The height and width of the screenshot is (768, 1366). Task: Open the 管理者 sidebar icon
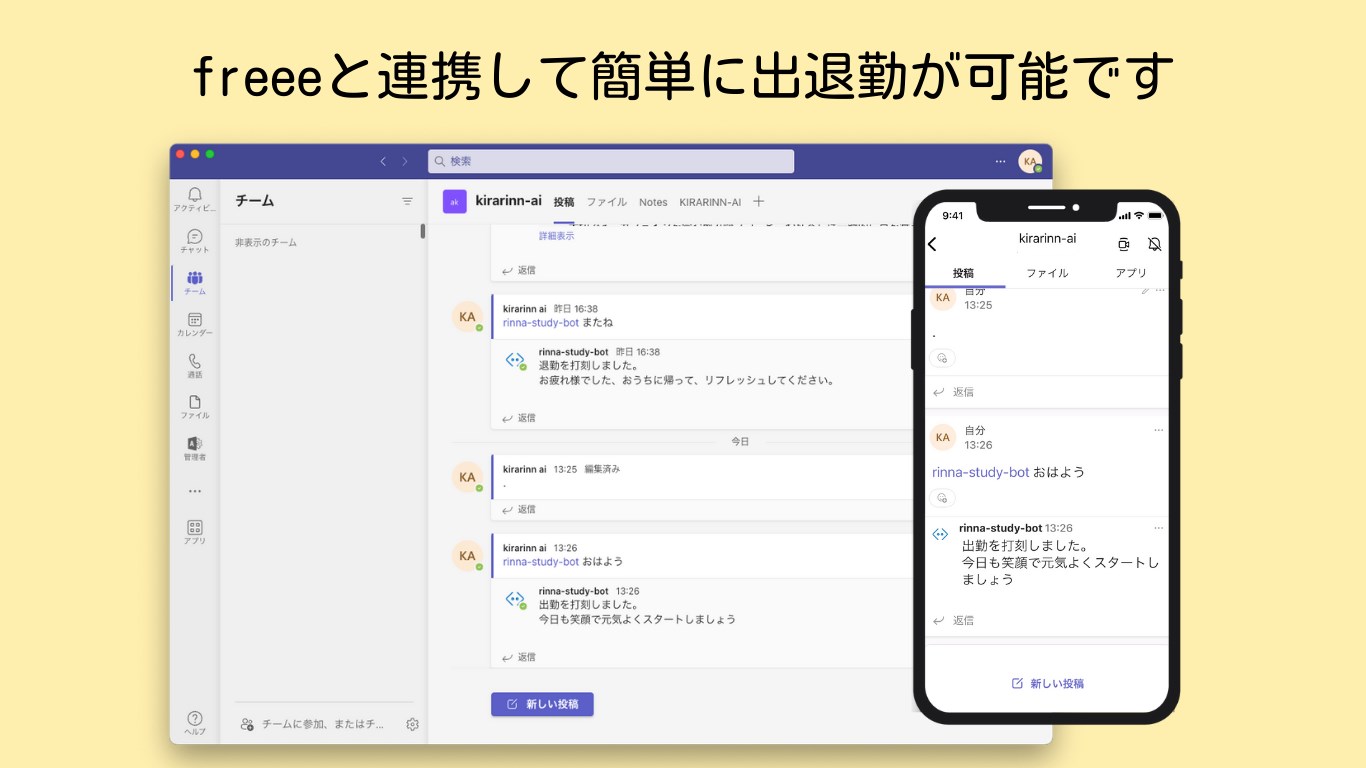click(x=194, y=449)
